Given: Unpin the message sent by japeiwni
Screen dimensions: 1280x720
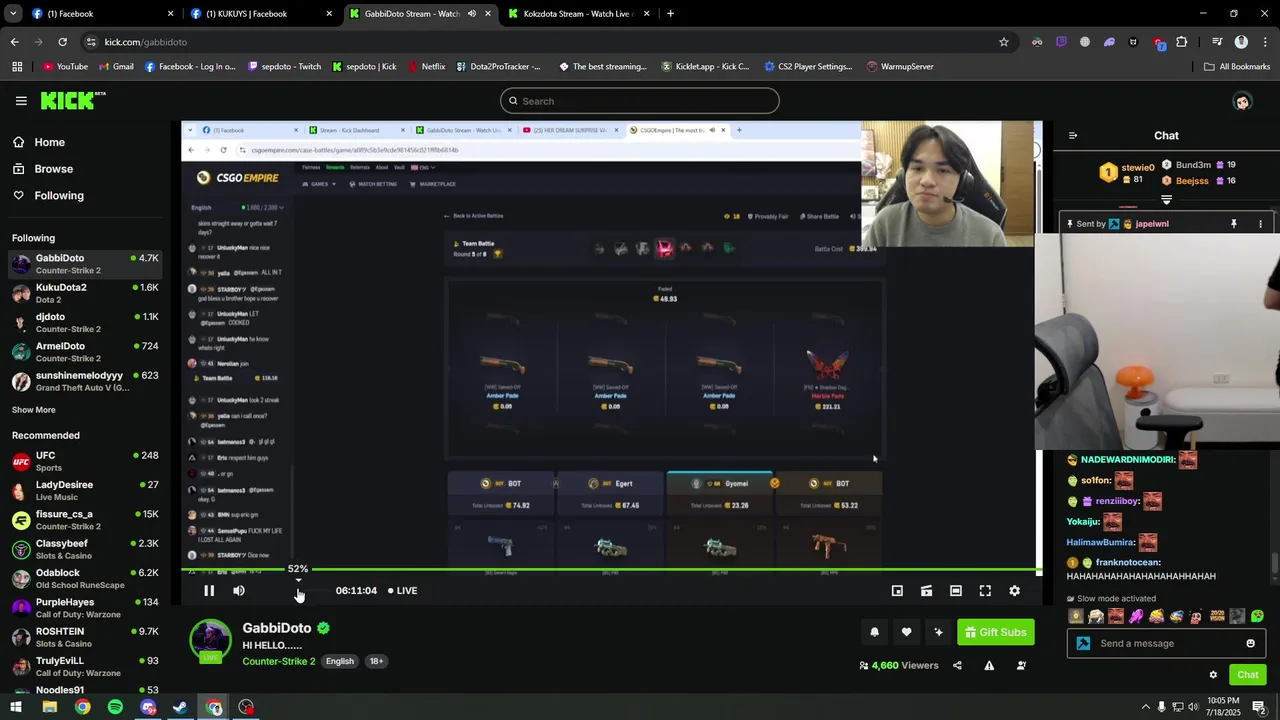Looking at the screenshot, I should (x=1234, y=224).
